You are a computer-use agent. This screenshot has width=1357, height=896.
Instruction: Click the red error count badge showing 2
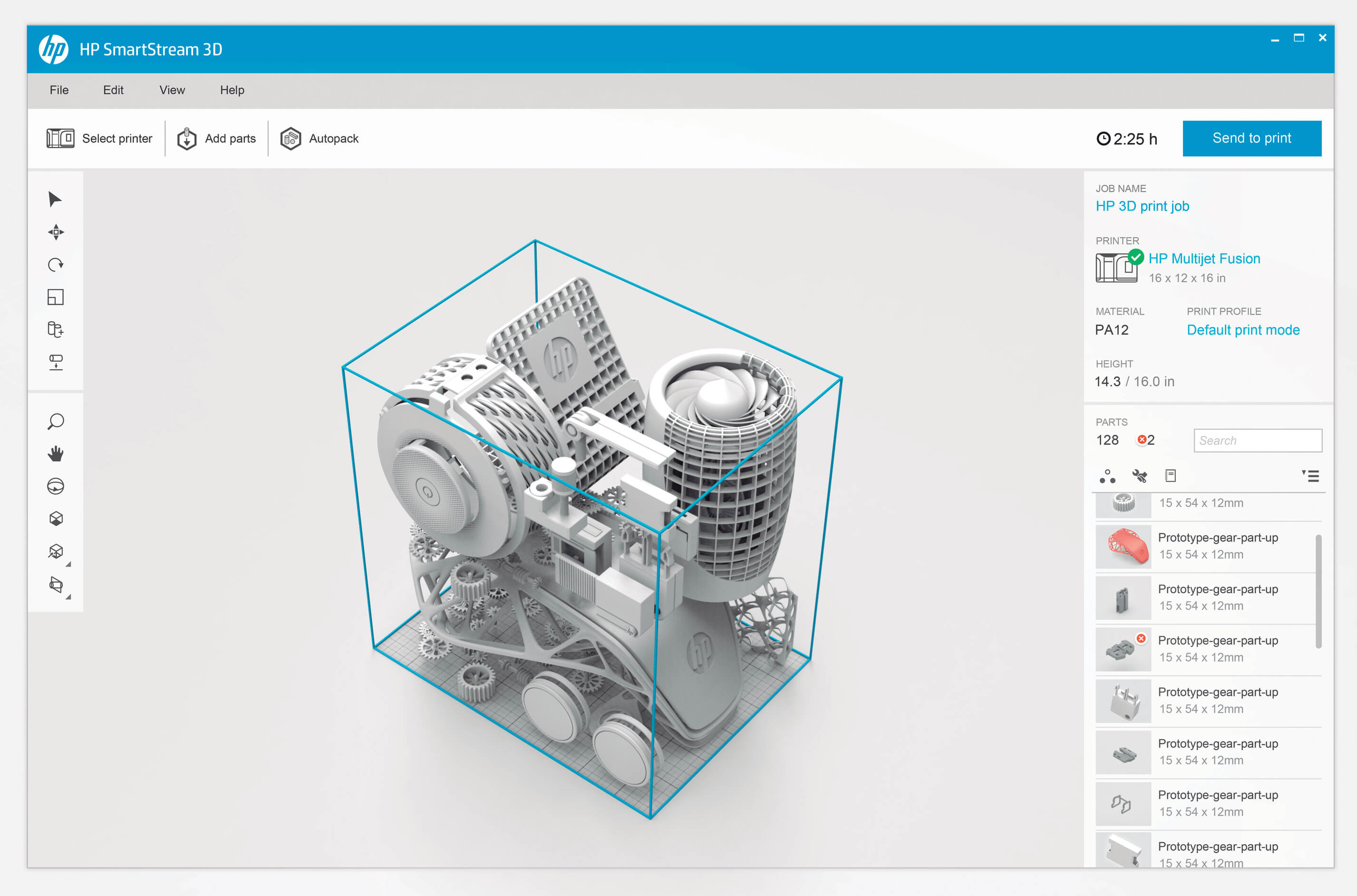pyautogui.click(x=1146, y=440)
